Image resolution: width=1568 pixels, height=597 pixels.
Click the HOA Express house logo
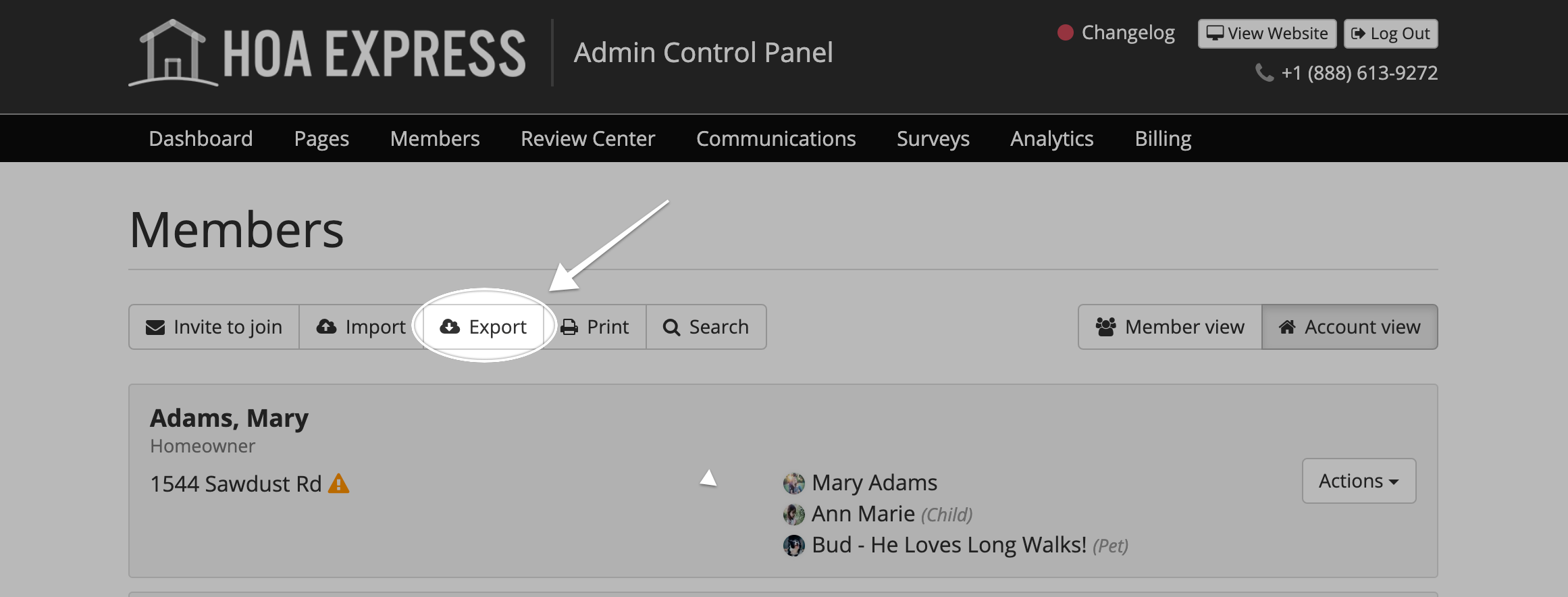(174, 53)
